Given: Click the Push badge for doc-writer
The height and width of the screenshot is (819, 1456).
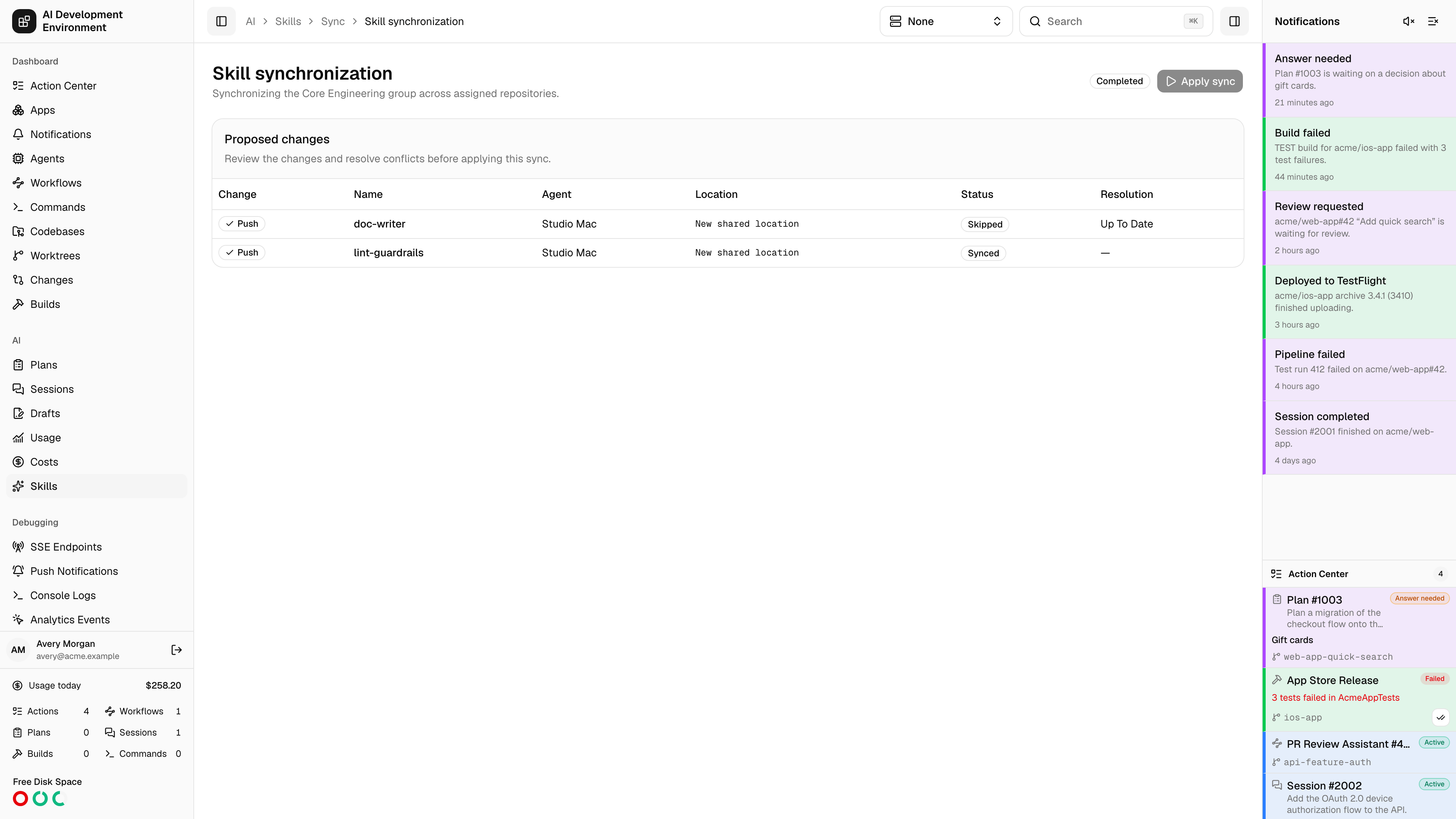Looking at the screenshot, I should point(242,224).
